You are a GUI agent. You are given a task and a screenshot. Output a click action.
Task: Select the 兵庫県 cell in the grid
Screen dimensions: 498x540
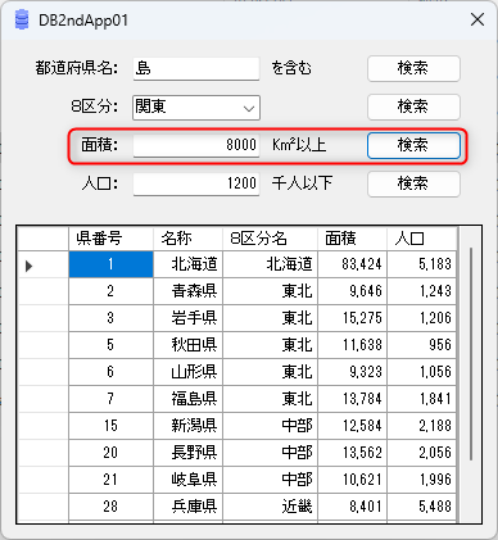[x=188, y=507]
